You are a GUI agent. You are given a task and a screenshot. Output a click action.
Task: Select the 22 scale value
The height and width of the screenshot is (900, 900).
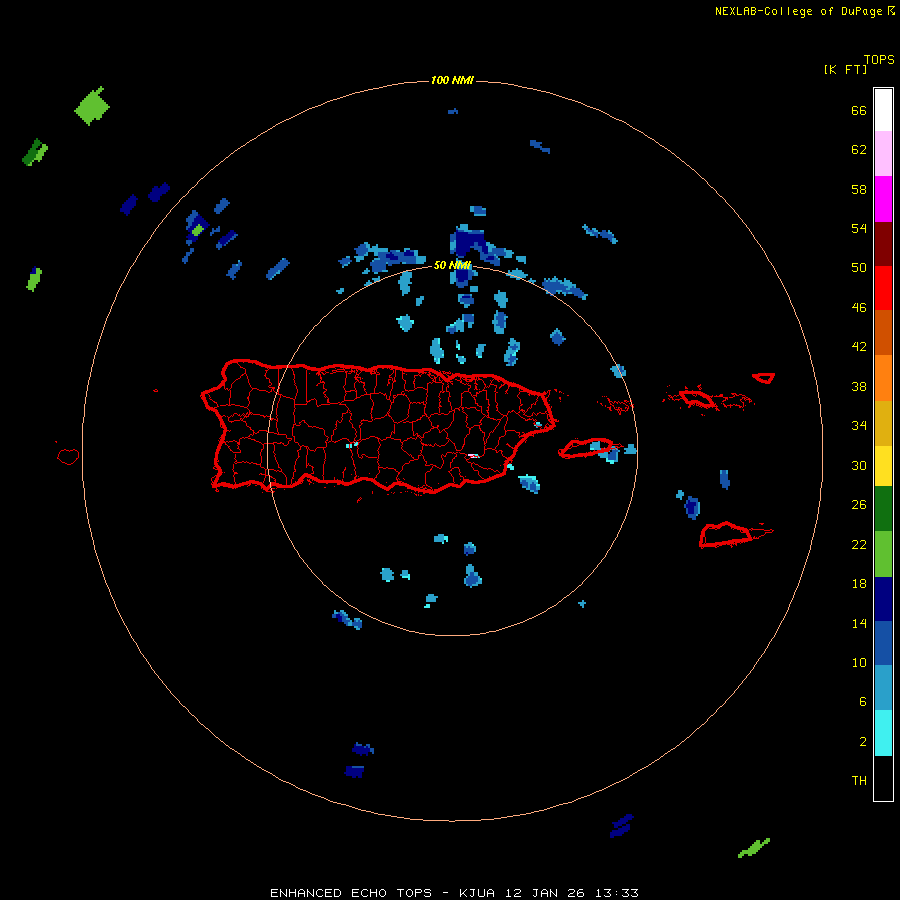[x=859, y=544]
